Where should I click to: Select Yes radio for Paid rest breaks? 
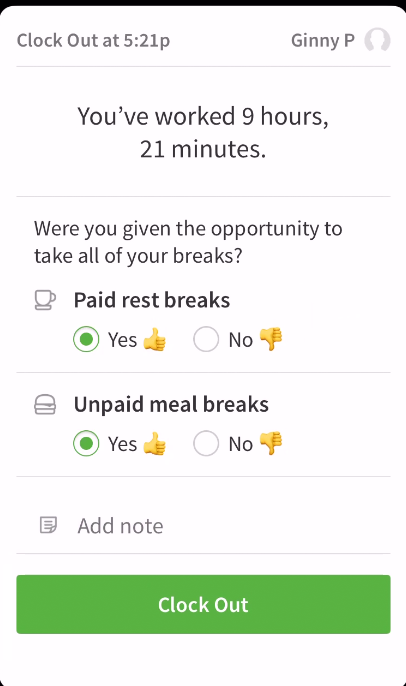(x=86, y=339)
